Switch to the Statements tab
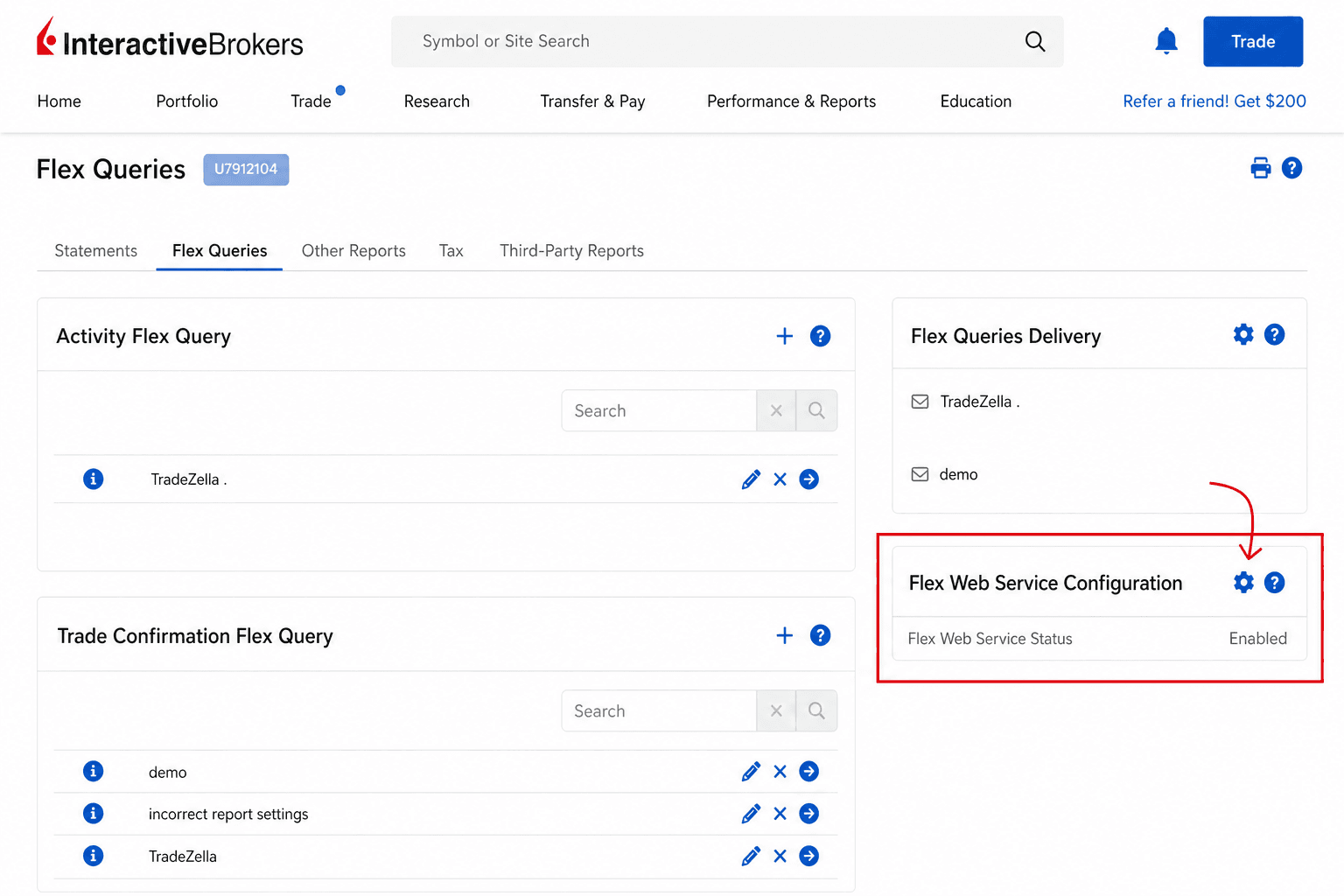This screenshot has height=896, width=1344. point(95,251)
